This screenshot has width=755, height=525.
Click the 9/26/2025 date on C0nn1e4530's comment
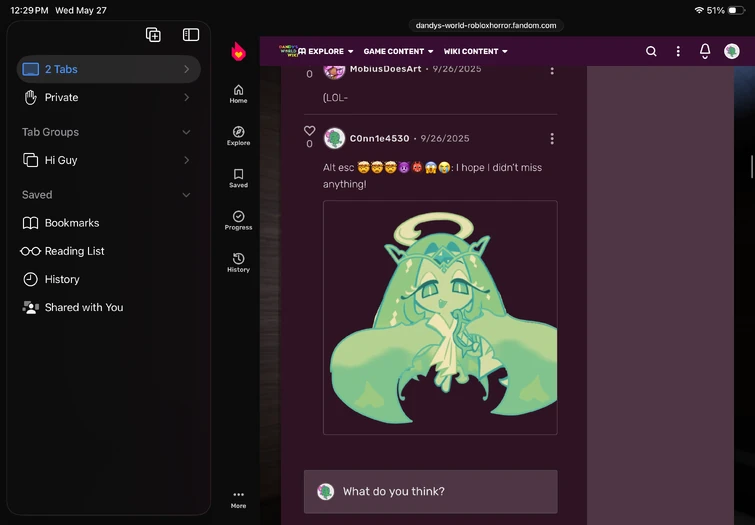445,139
